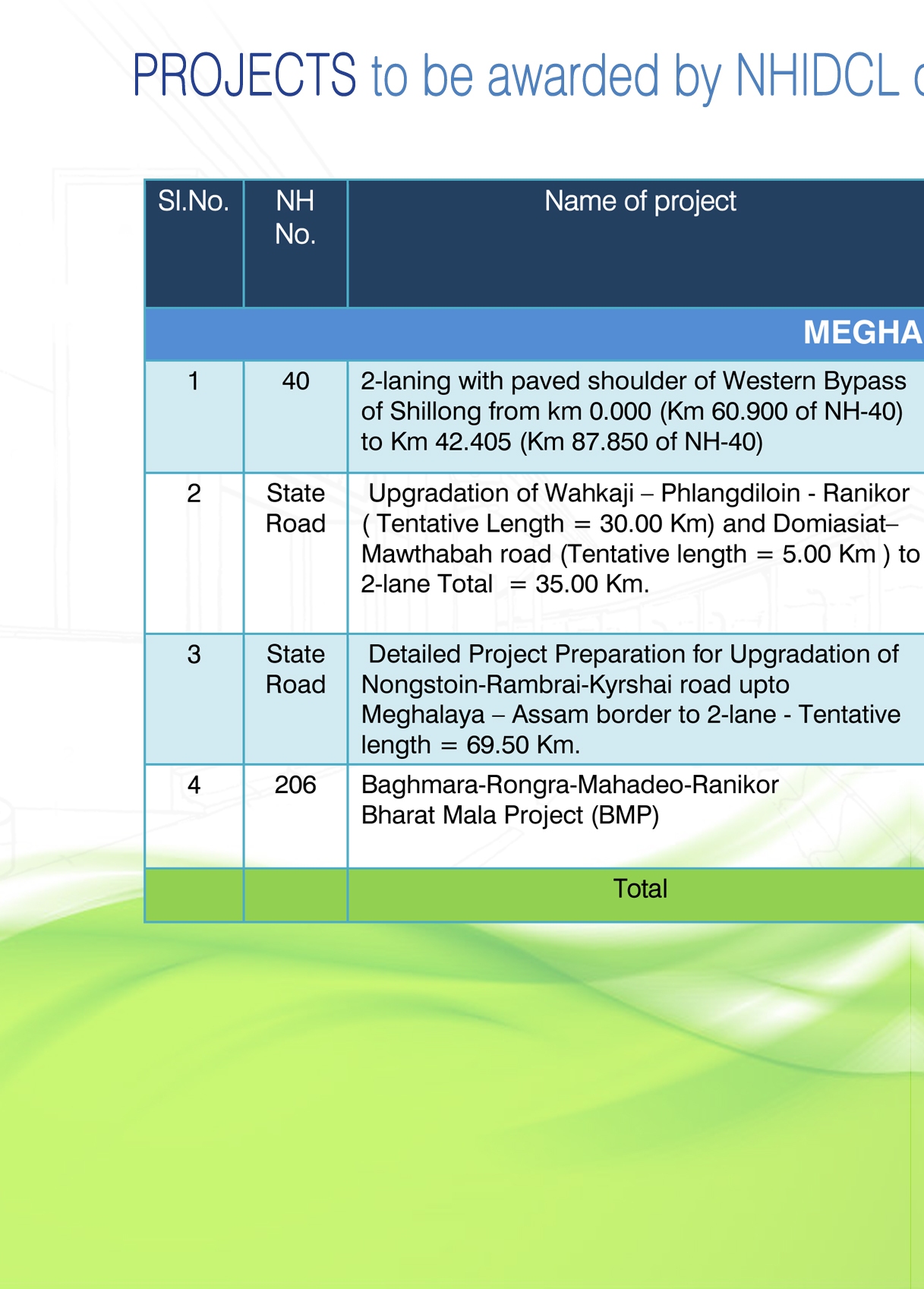Screen dimensions: 924x1289
Task: Click the page title beginning "PROJECTS to be awarded"
Action: (x=528, y=75)
